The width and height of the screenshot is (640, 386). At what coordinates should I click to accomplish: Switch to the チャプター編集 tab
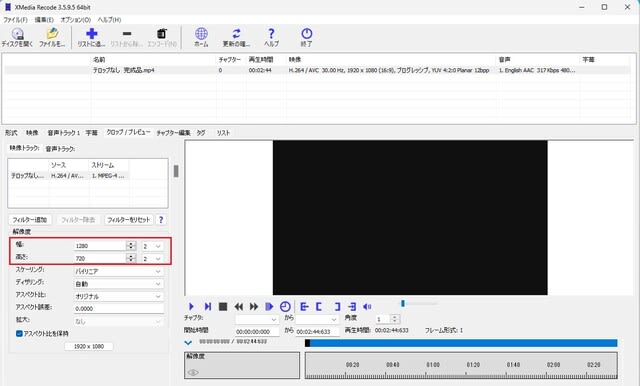click(x=173, y=133)
